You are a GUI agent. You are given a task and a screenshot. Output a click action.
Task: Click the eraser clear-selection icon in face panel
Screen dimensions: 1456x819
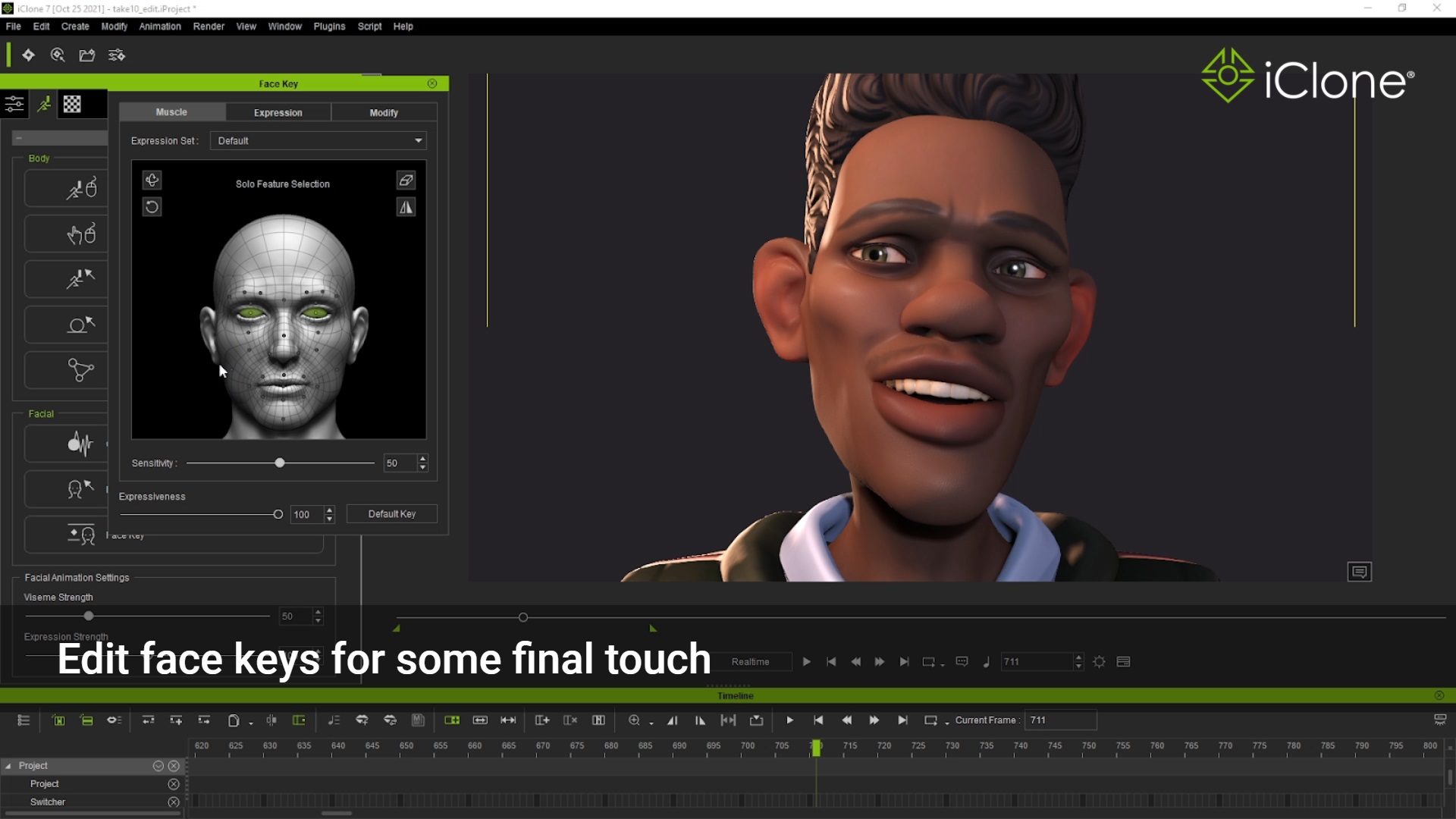click(x=406, y=180)
